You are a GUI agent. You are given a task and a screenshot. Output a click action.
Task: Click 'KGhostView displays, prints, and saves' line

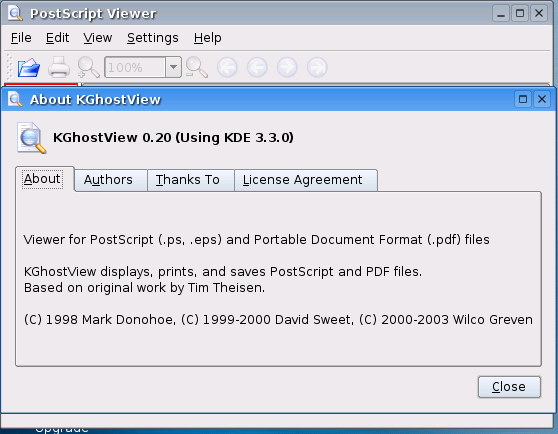223,272
